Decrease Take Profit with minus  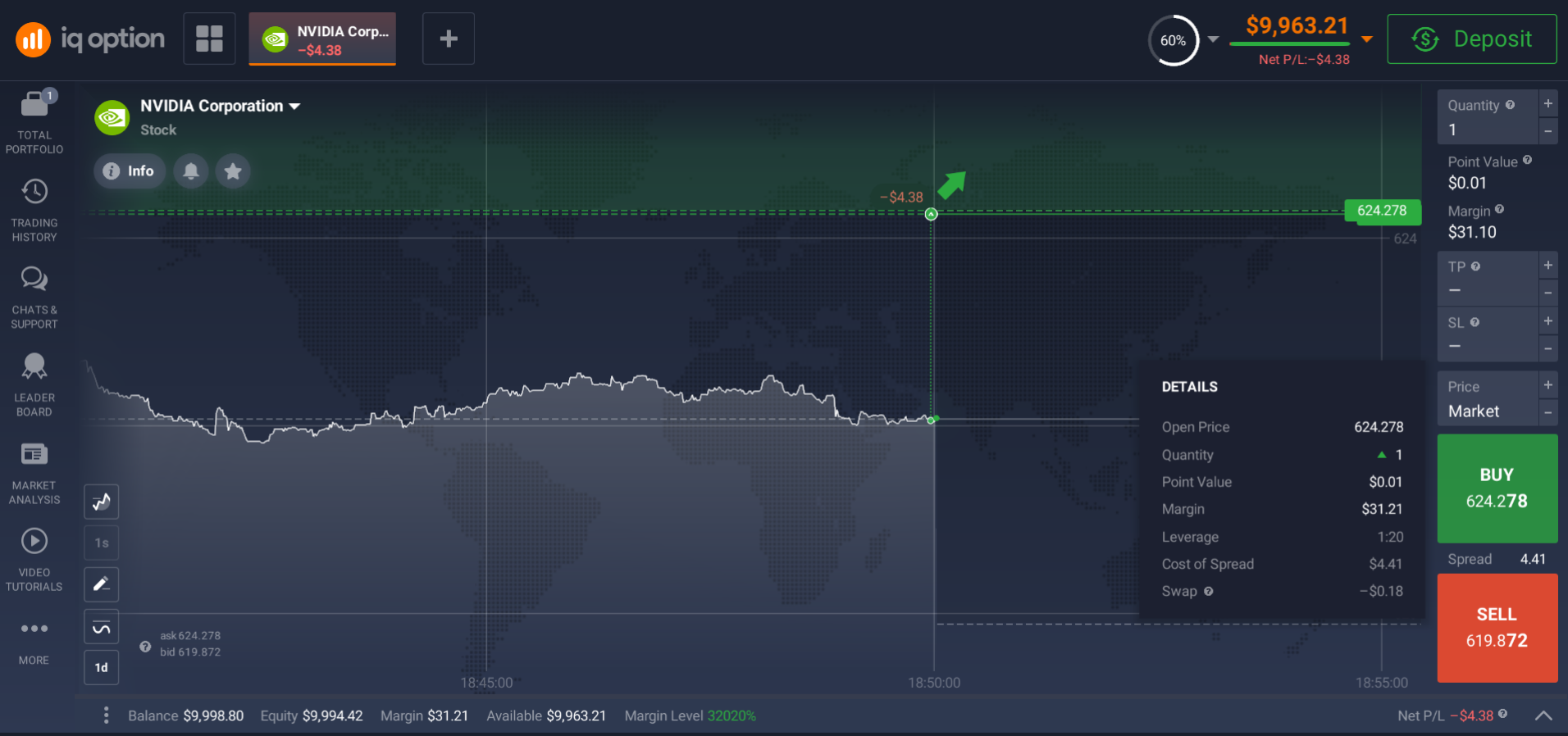[x=1547, y=292]
